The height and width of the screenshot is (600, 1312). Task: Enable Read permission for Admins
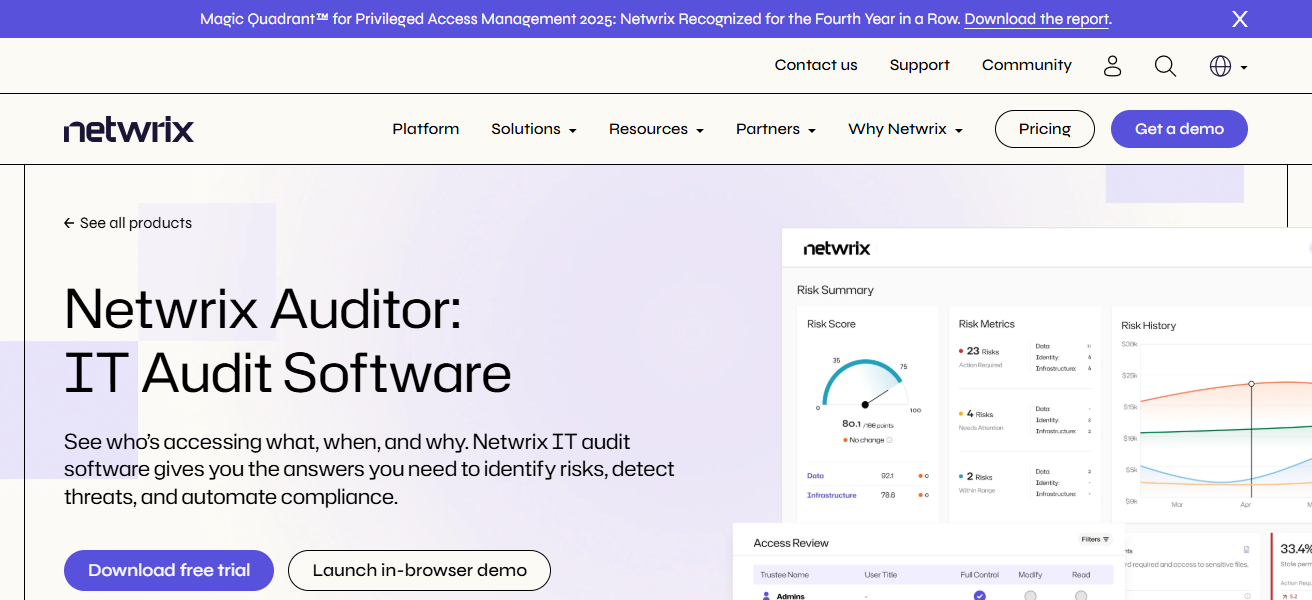pos(1081,595)
